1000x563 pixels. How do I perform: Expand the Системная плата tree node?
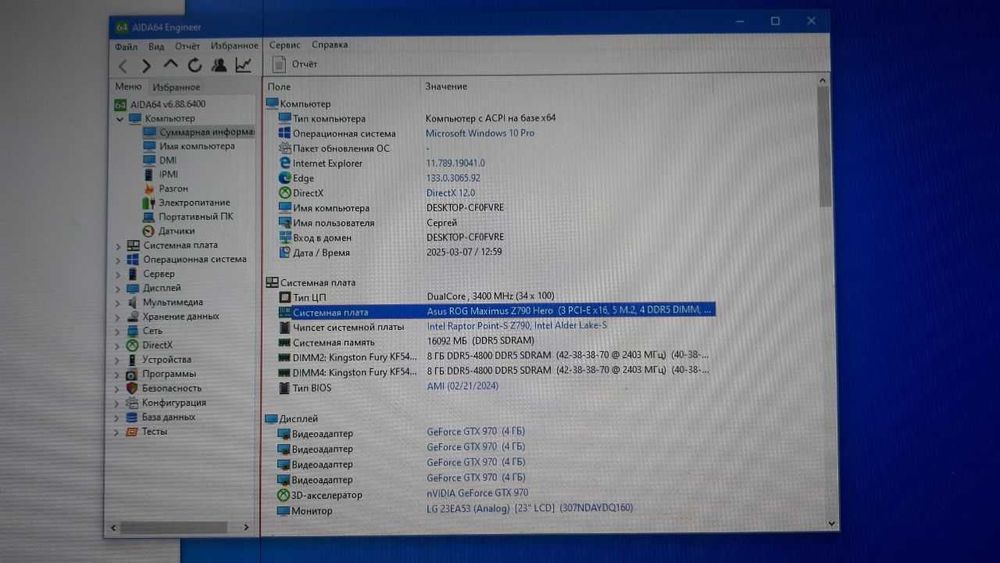point(118,245)
